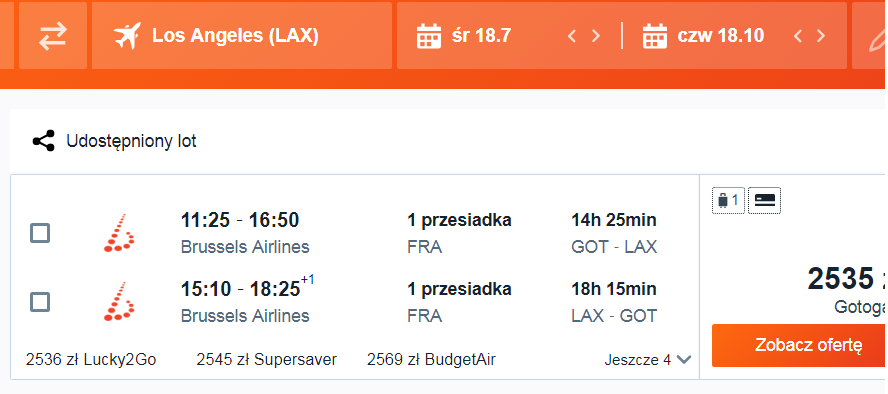Open the 2536 zł Lucky2Go offer

tap(91, 359)
